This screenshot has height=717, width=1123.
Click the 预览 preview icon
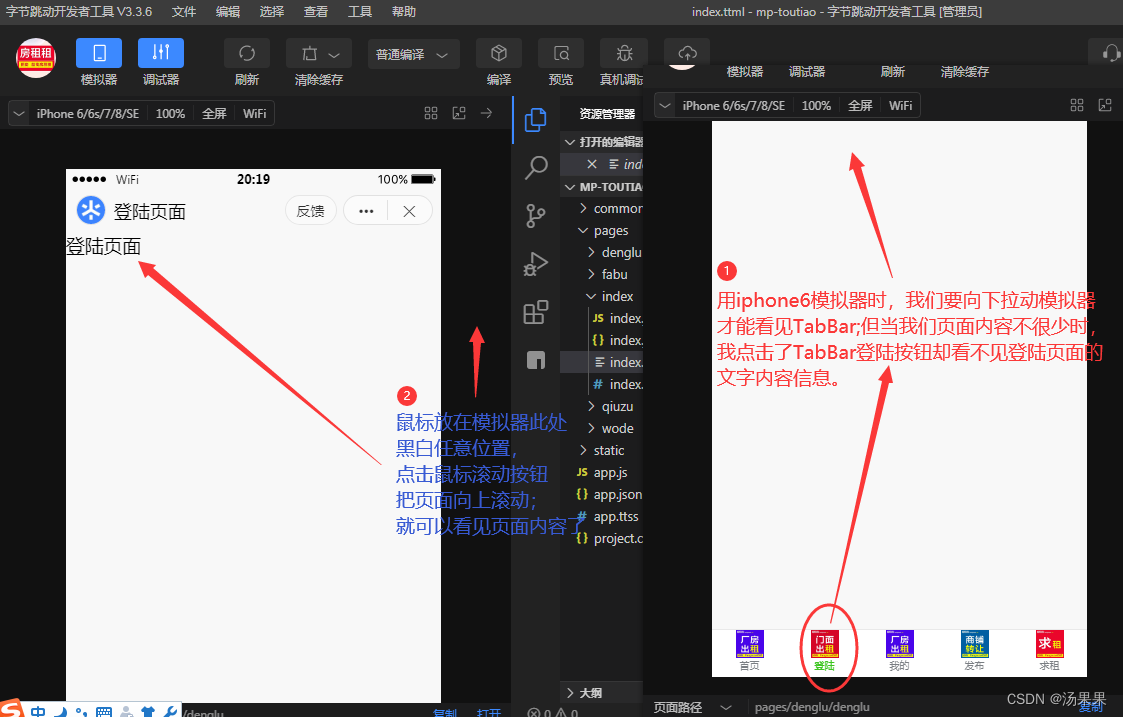point(561,54)
